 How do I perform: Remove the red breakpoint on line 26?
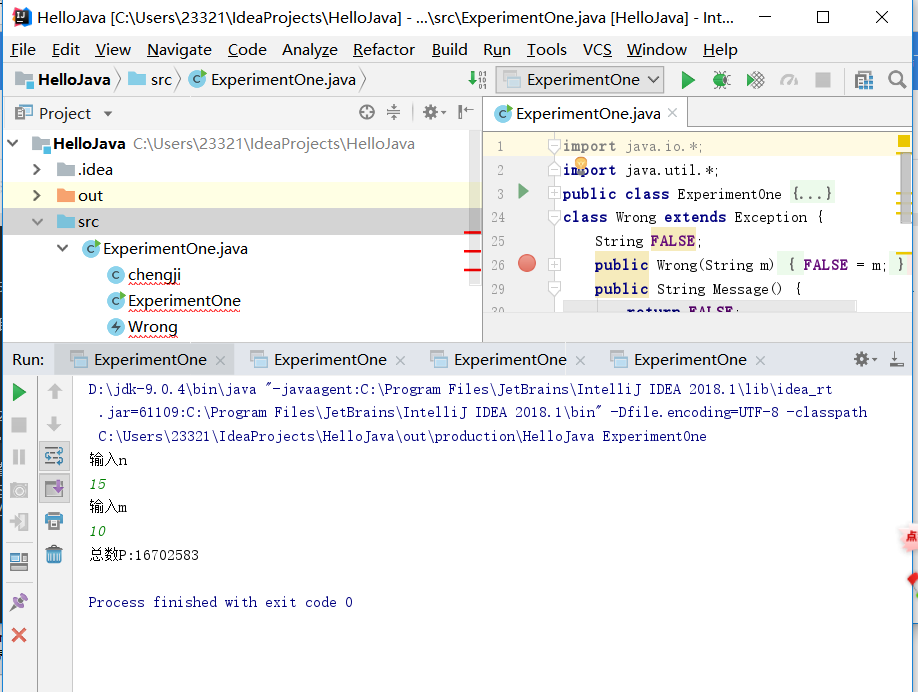coord(527,263)
